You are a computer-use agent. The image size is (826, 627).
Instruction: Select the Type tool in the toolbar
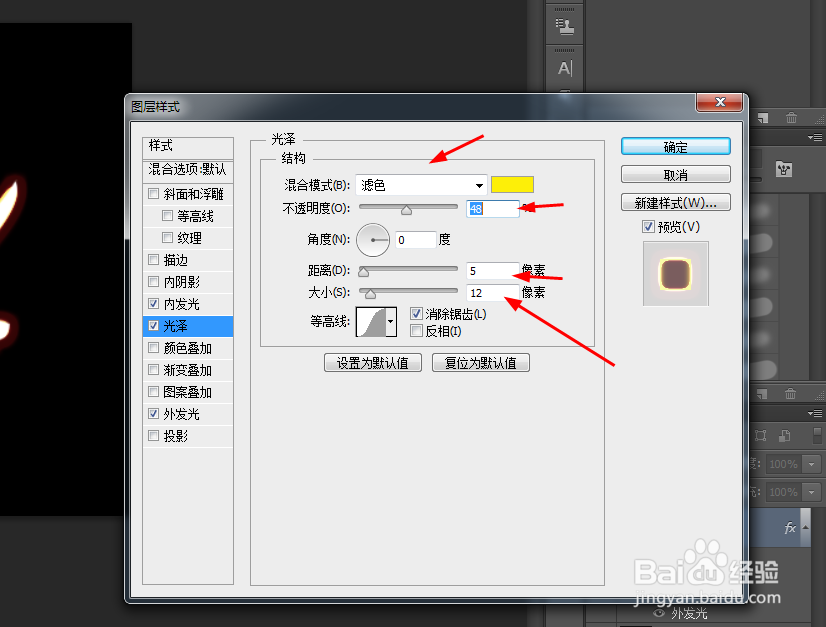pyautogui.click(x=564, y=67)
